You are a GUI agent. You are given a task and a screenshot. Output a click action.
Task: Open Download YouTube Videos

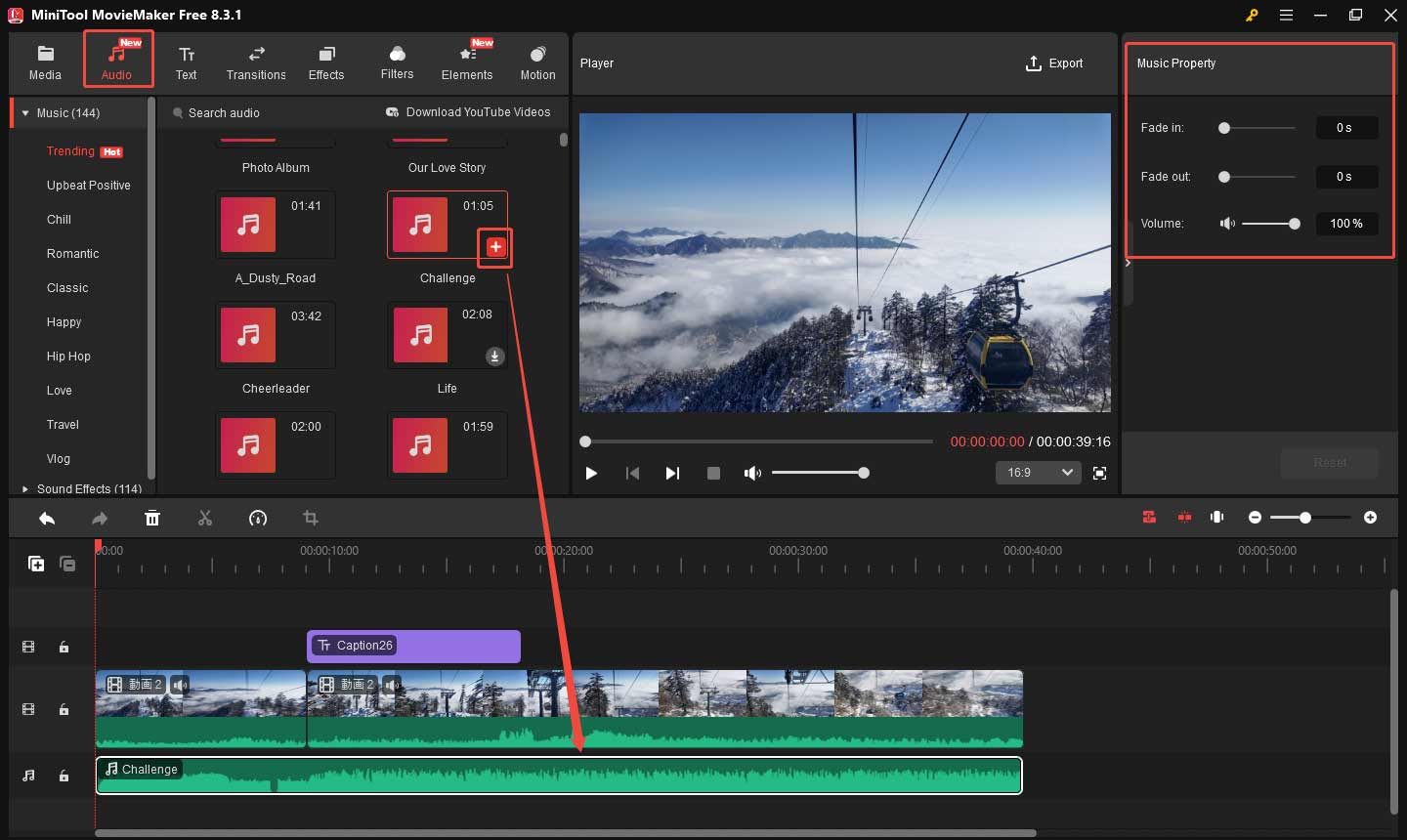469,112
